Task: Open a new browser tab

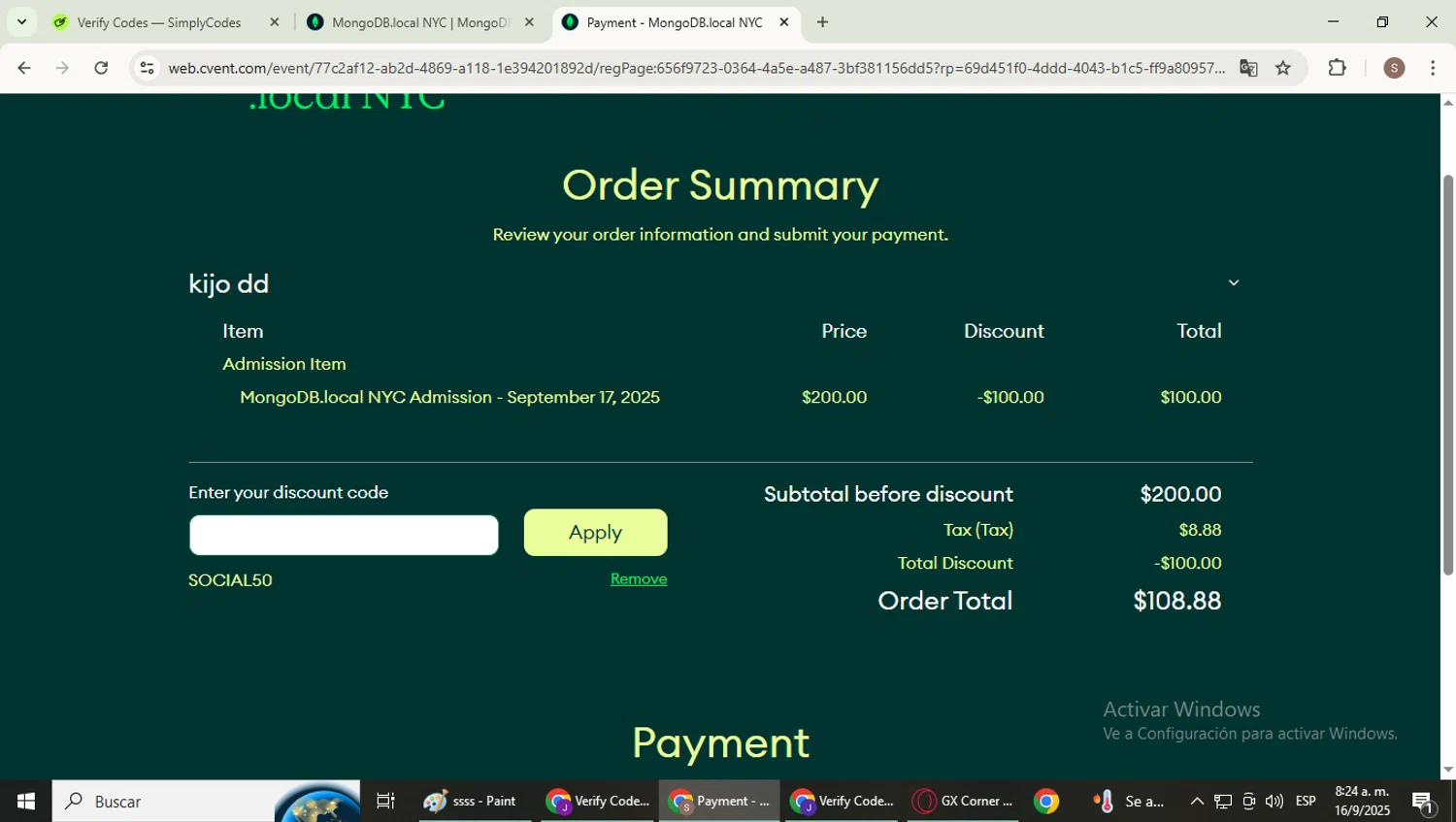Action: [822, 22]
